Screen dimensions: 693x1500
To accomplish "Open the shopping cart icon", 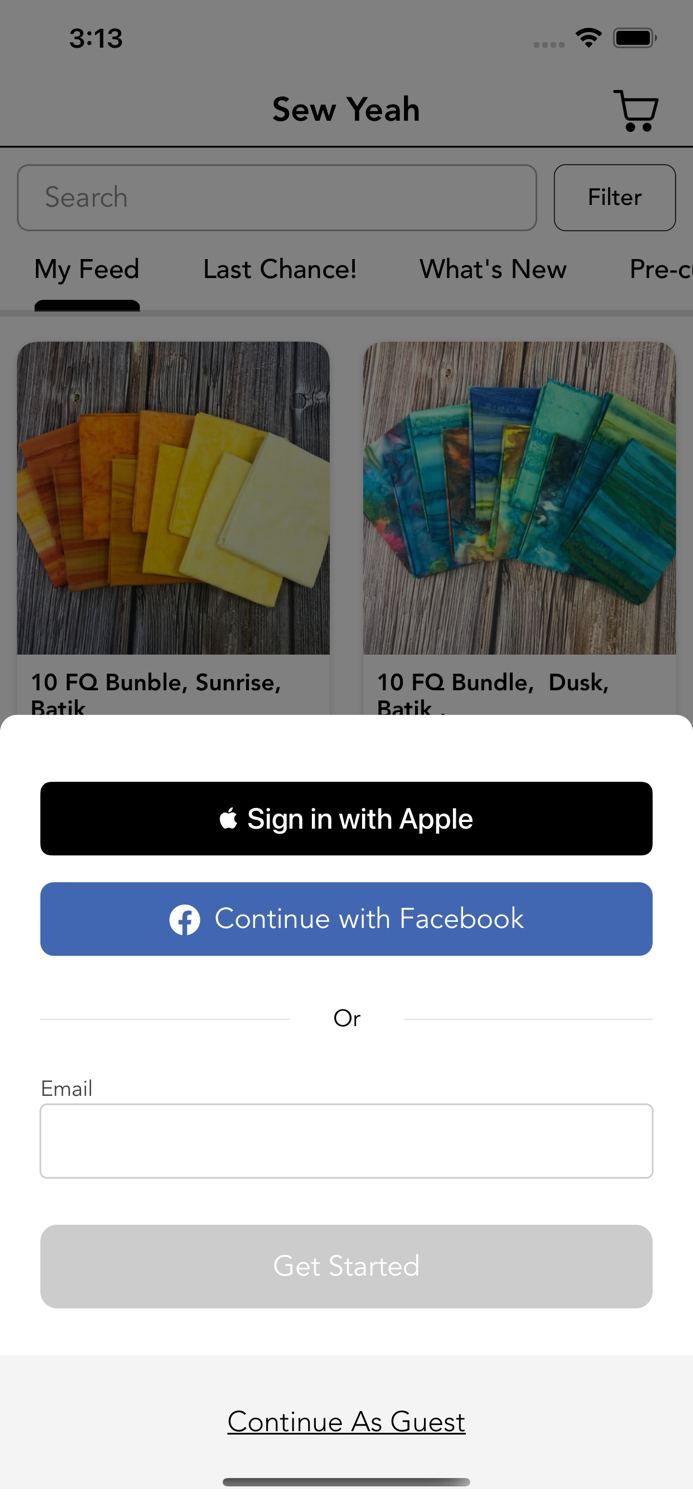I will point(636,110).
